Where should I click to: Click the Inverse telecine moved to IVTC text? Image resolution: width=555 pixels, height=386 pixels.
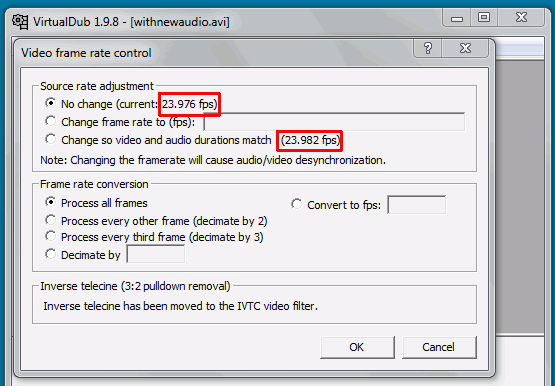tap(181, 306)
